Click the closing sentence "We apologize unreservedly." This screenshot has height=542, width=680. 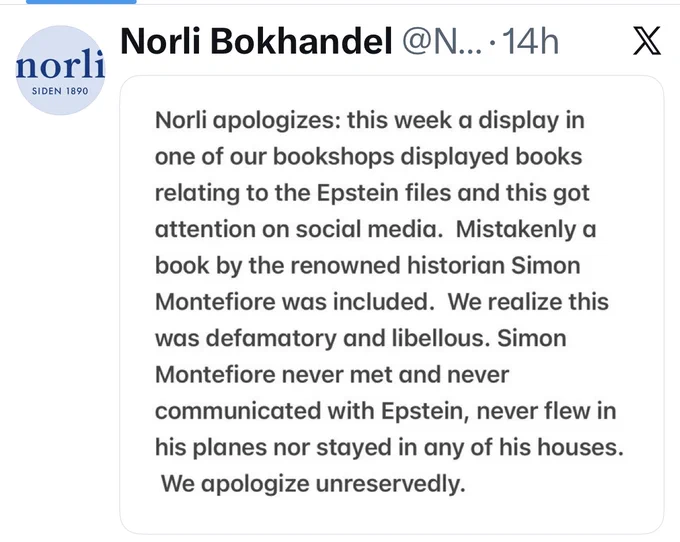click(313, 484)
